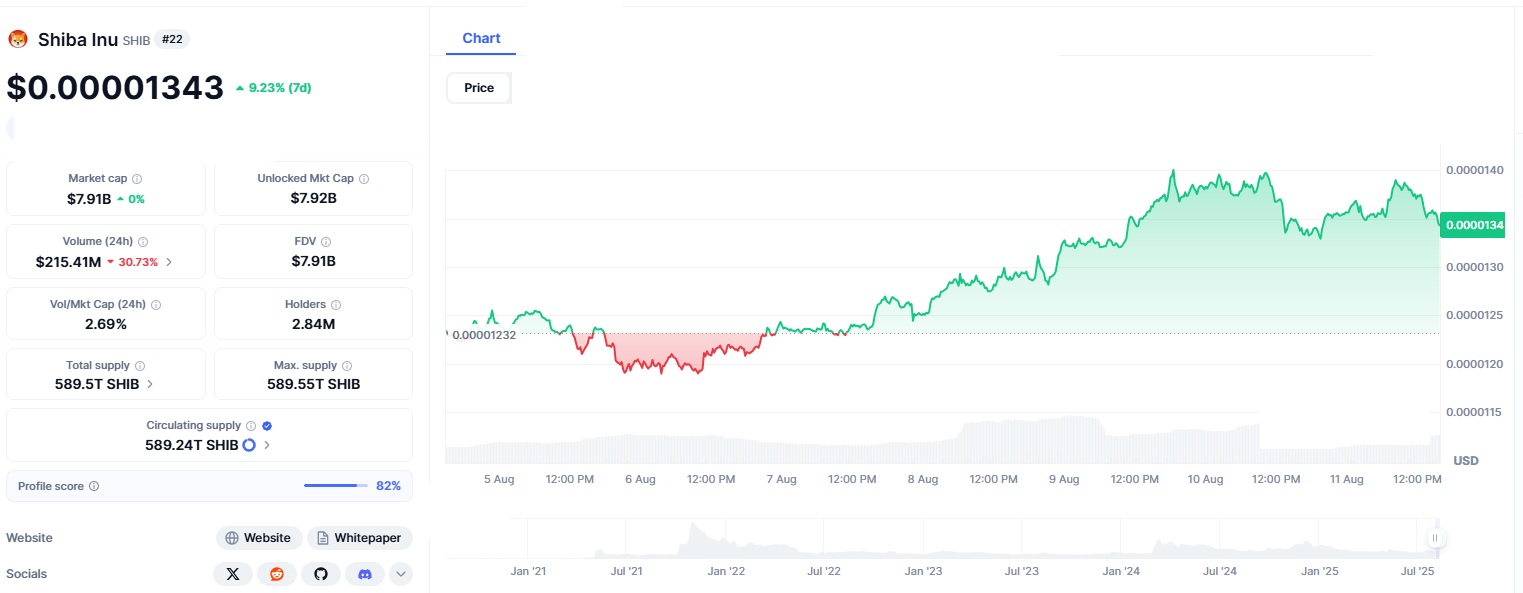This screenshot has width=1523, height=593.
Task: Select the Price chart button
Action: 479,88
